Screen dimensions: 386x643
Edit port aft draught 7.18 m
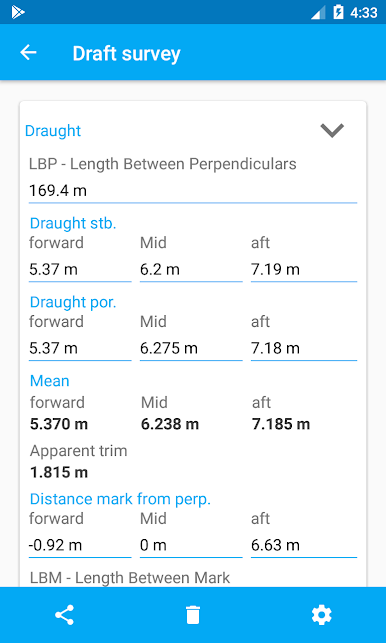[304, 349]
